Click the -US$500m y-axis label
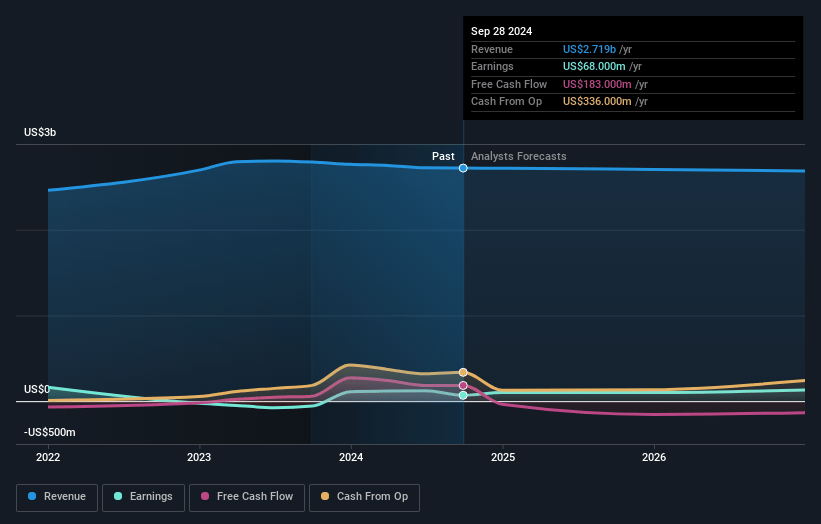The height and width of the screenshot is (524, 821). coord(50,432)
